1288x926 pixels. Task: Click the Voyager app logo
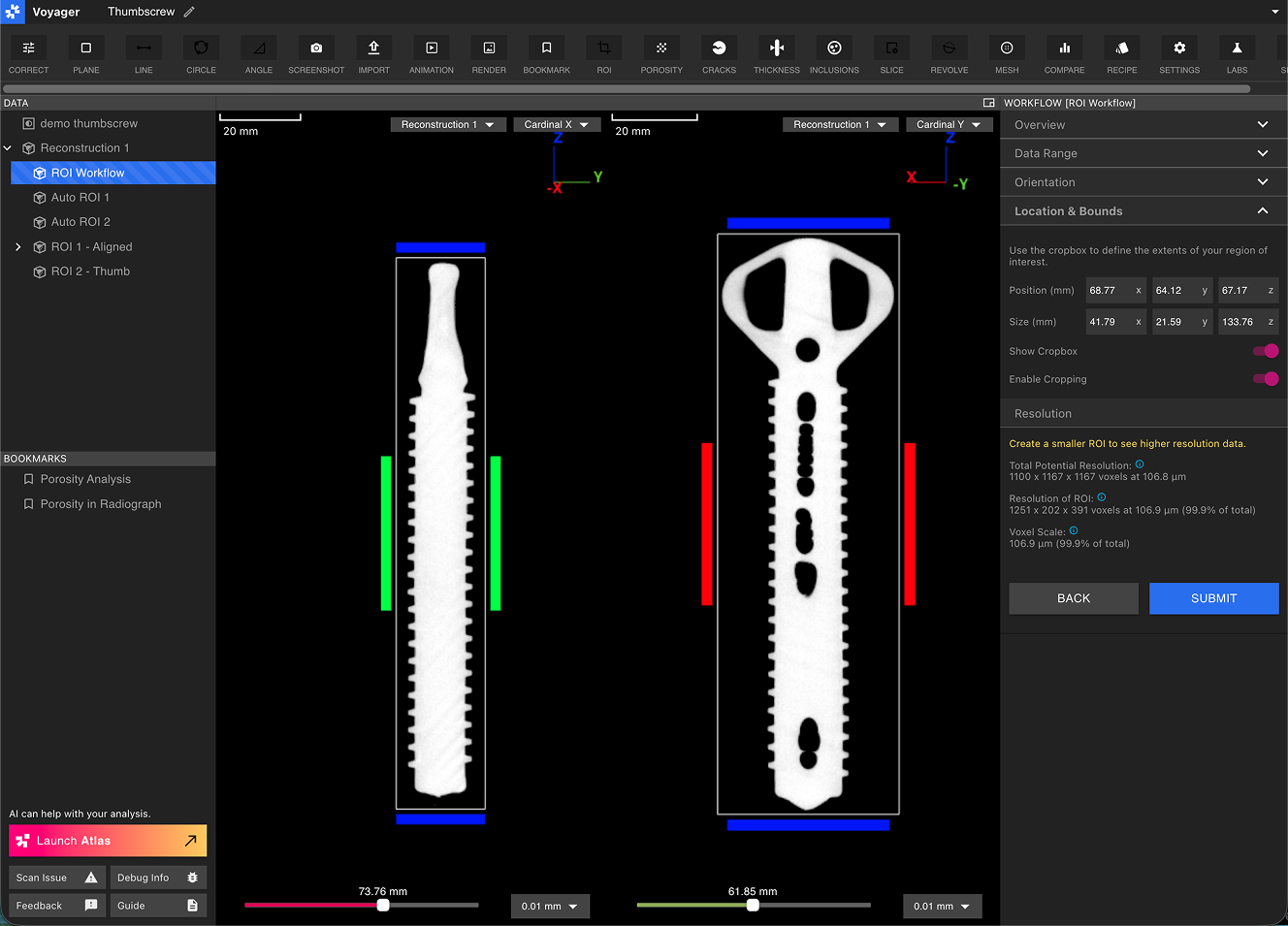pos(14,12)
